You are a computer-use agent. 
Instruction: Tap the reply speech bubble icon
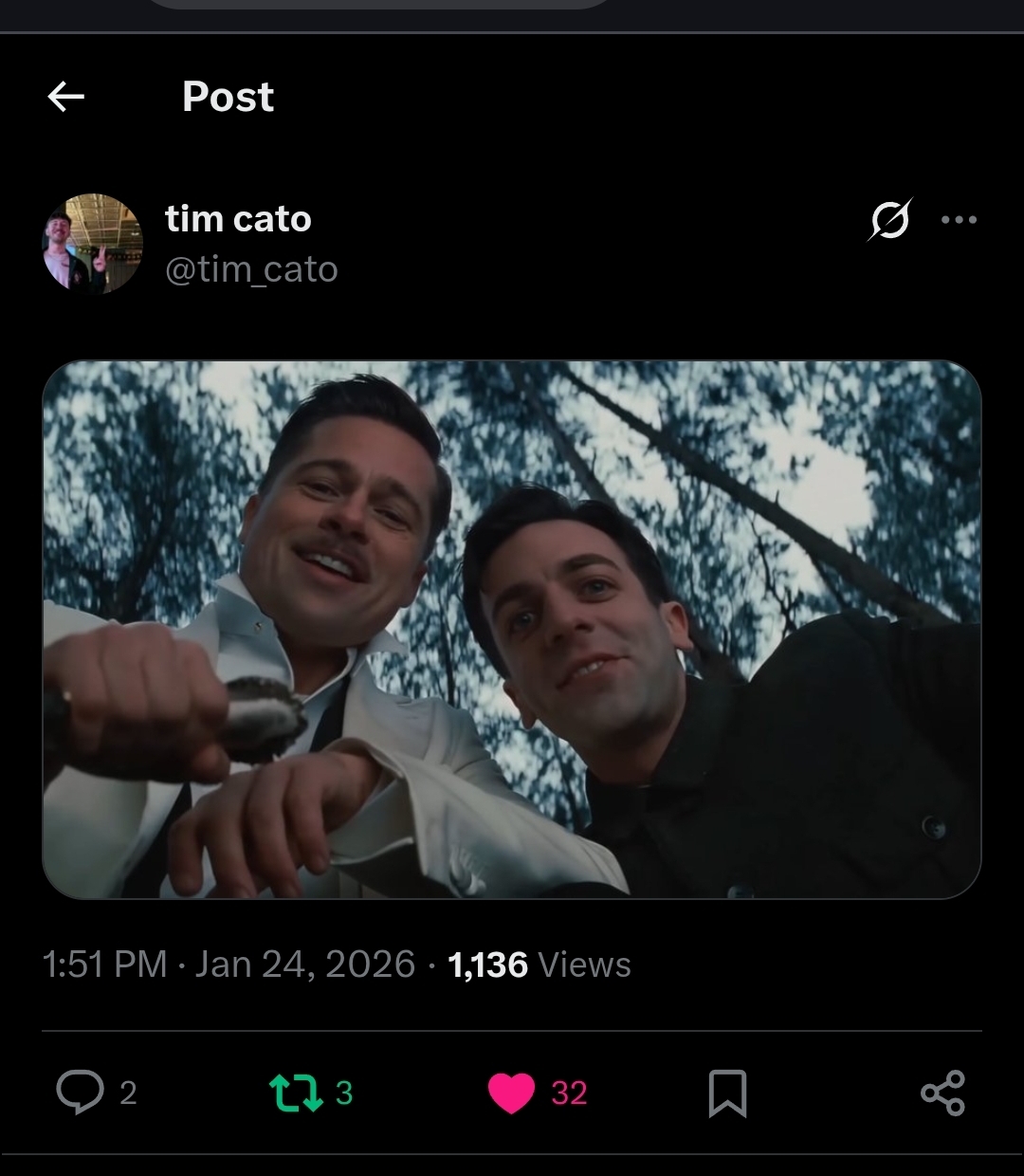click(80, 1092)
